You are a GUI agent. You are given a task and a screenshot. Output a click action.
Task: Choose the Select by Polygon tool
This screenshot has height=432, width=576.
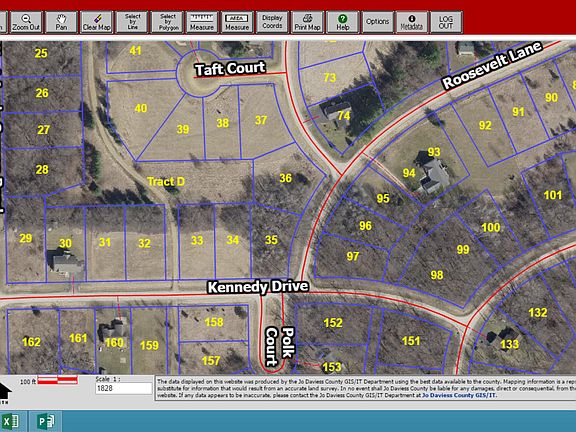(168, 22)
